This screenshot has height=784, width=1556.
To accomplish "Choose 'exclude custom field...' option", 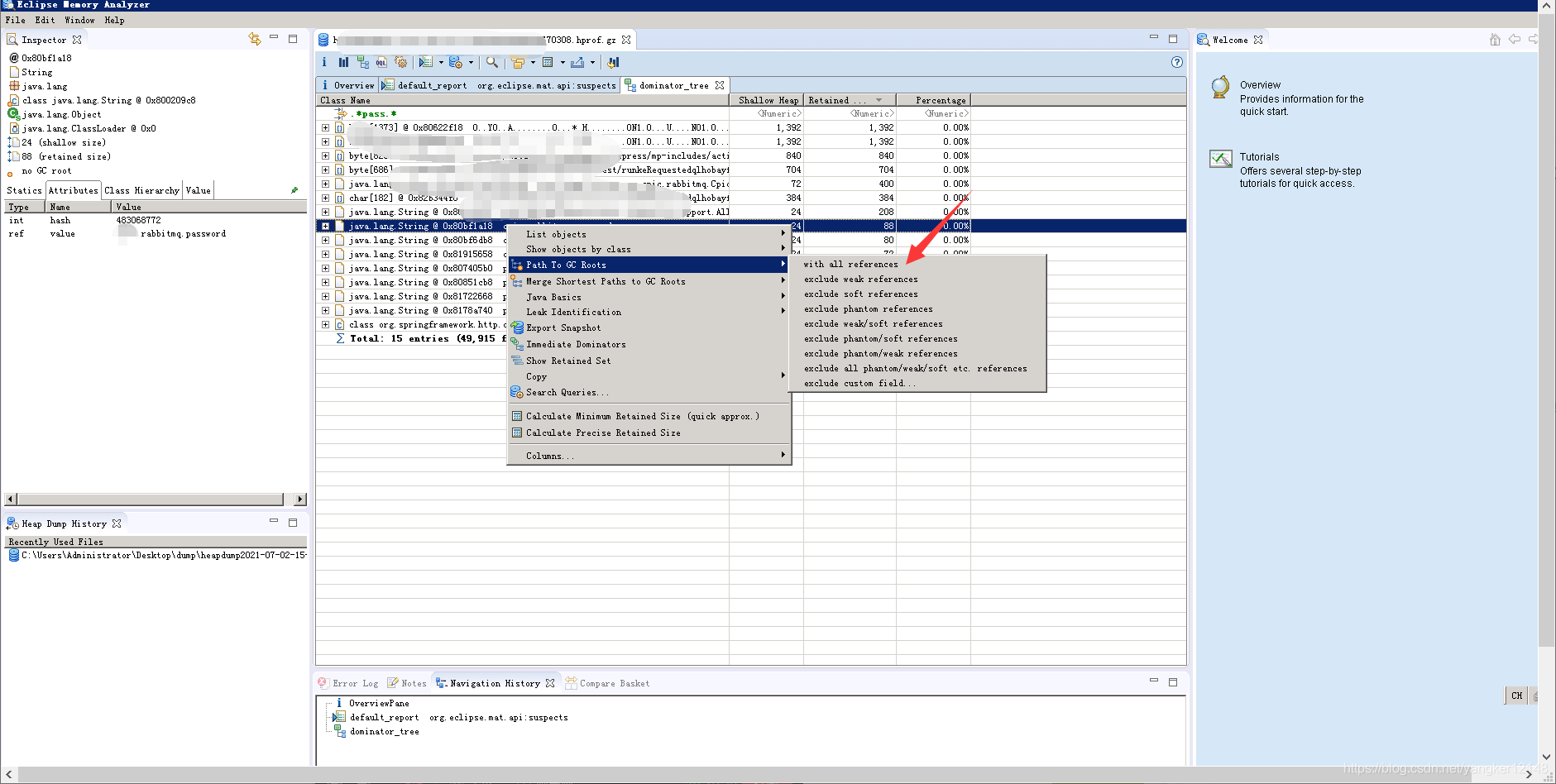I will (917, 383).
